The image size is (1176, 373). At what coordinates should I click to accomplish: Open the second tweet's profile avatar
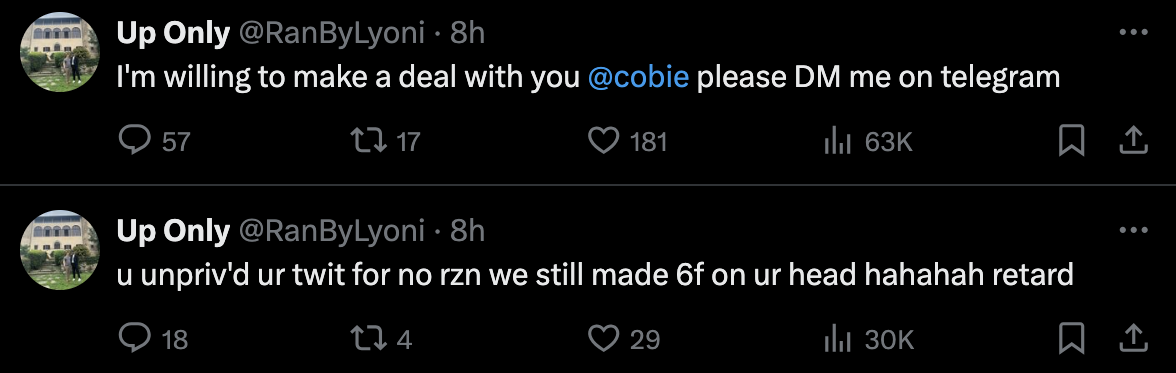(x=59, y=250)
